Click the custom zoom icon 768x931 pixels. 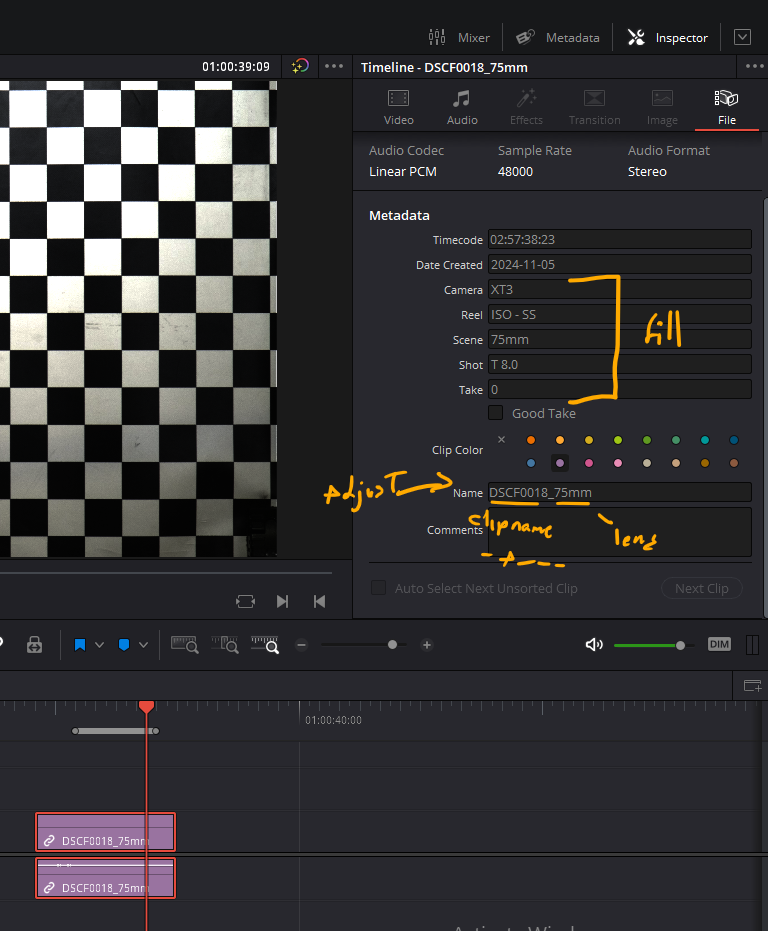click(264, 645)
